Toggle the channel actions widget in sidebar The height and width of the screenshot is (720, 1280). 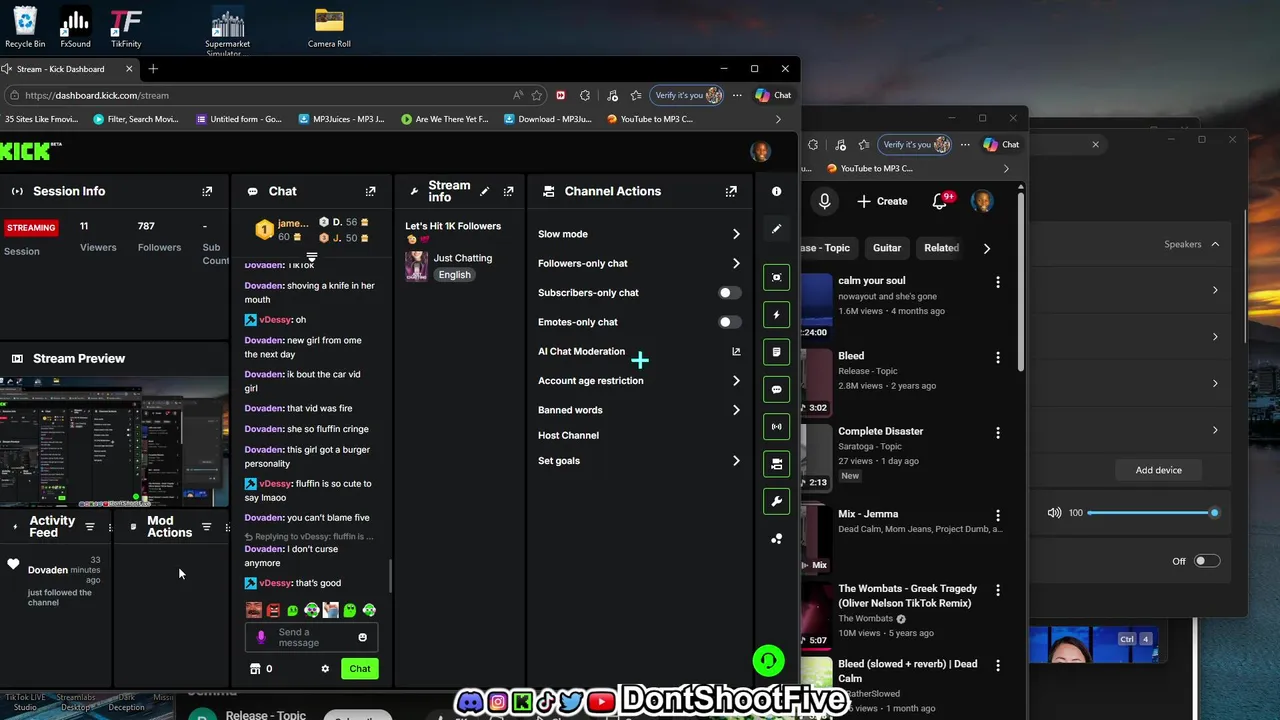coord(776,464)
